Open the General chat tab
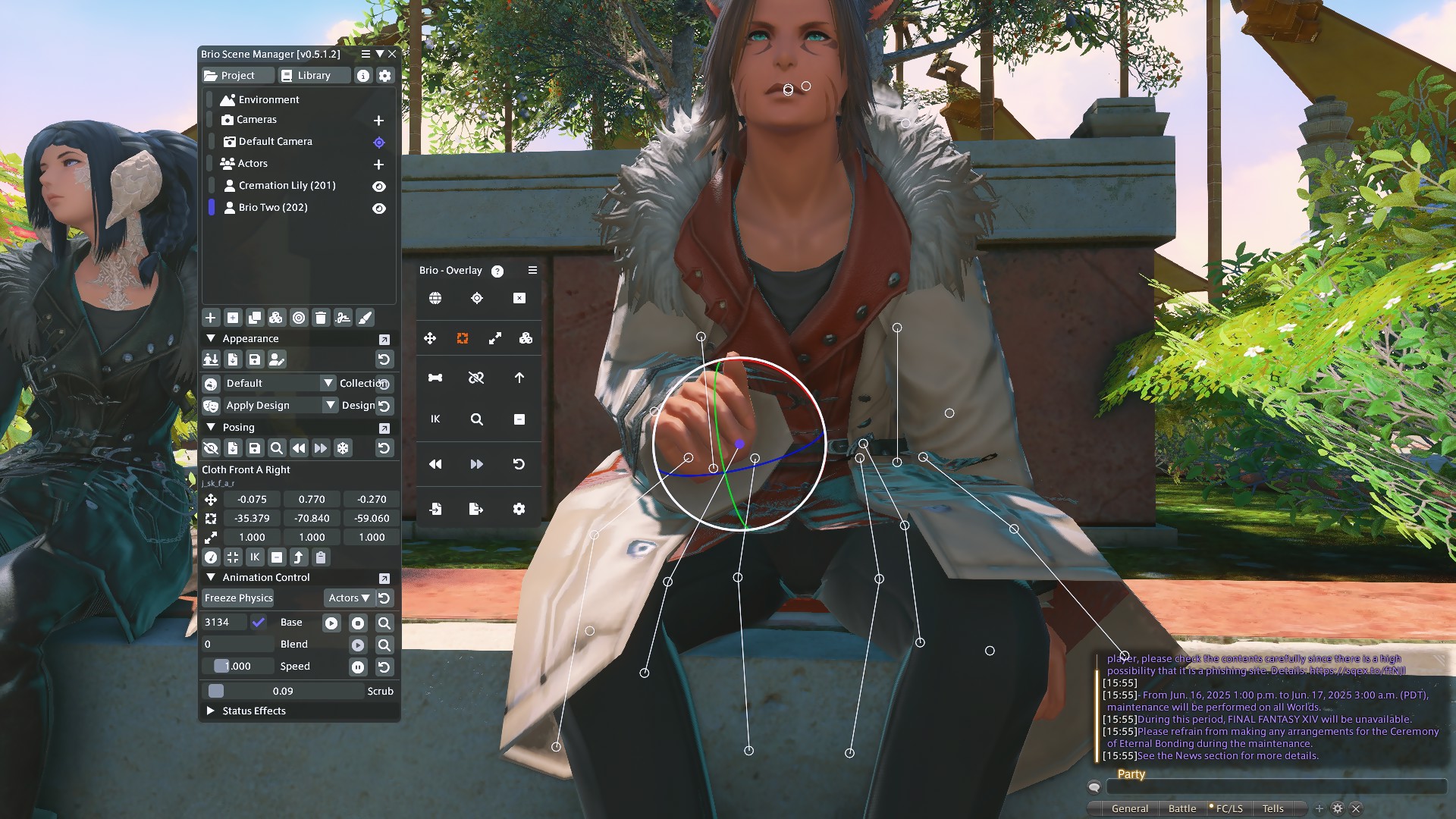 [1130, 808]
